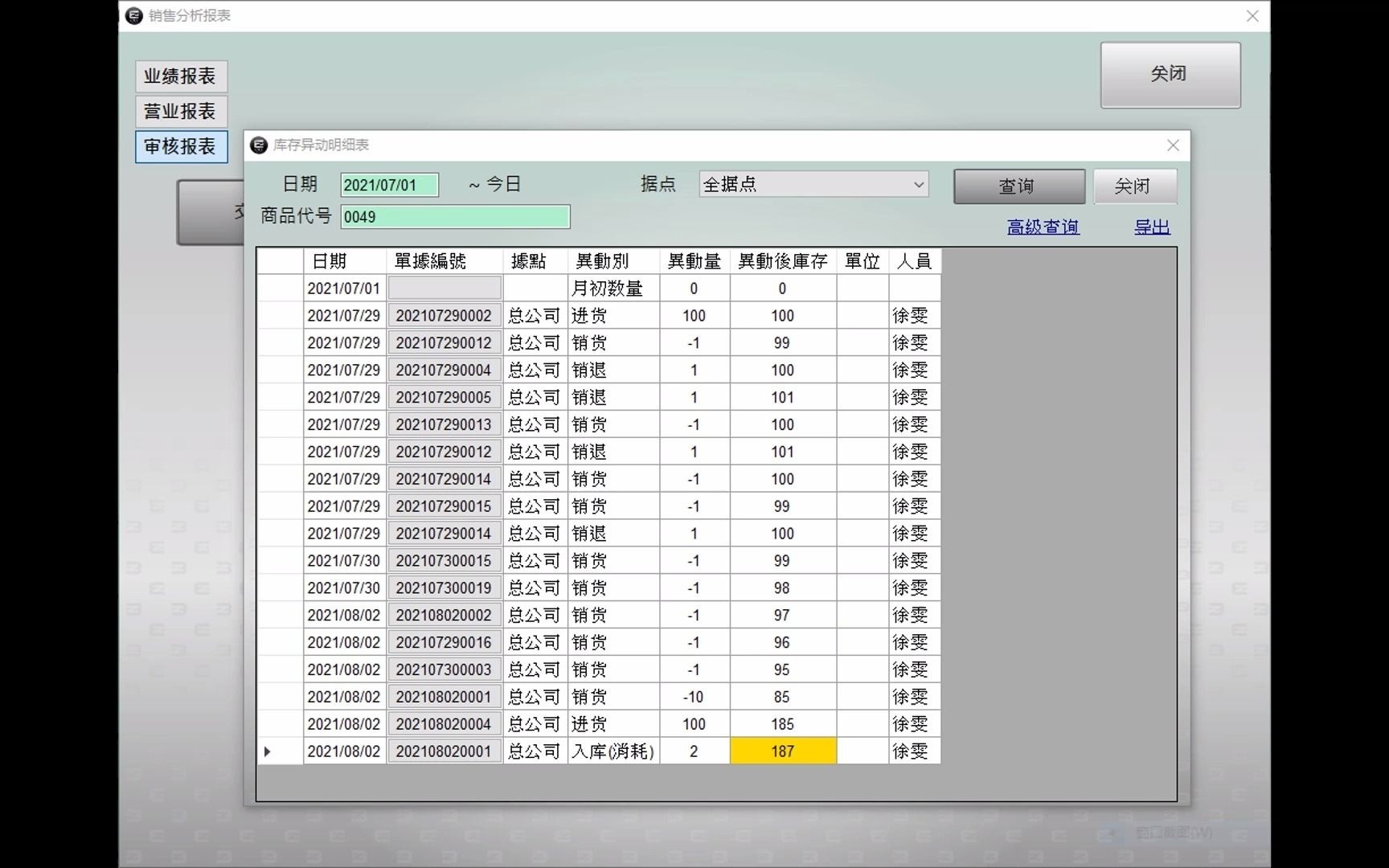
Task: Switch to the 业绩报表 tab
Action: click(x=180, y=76)
